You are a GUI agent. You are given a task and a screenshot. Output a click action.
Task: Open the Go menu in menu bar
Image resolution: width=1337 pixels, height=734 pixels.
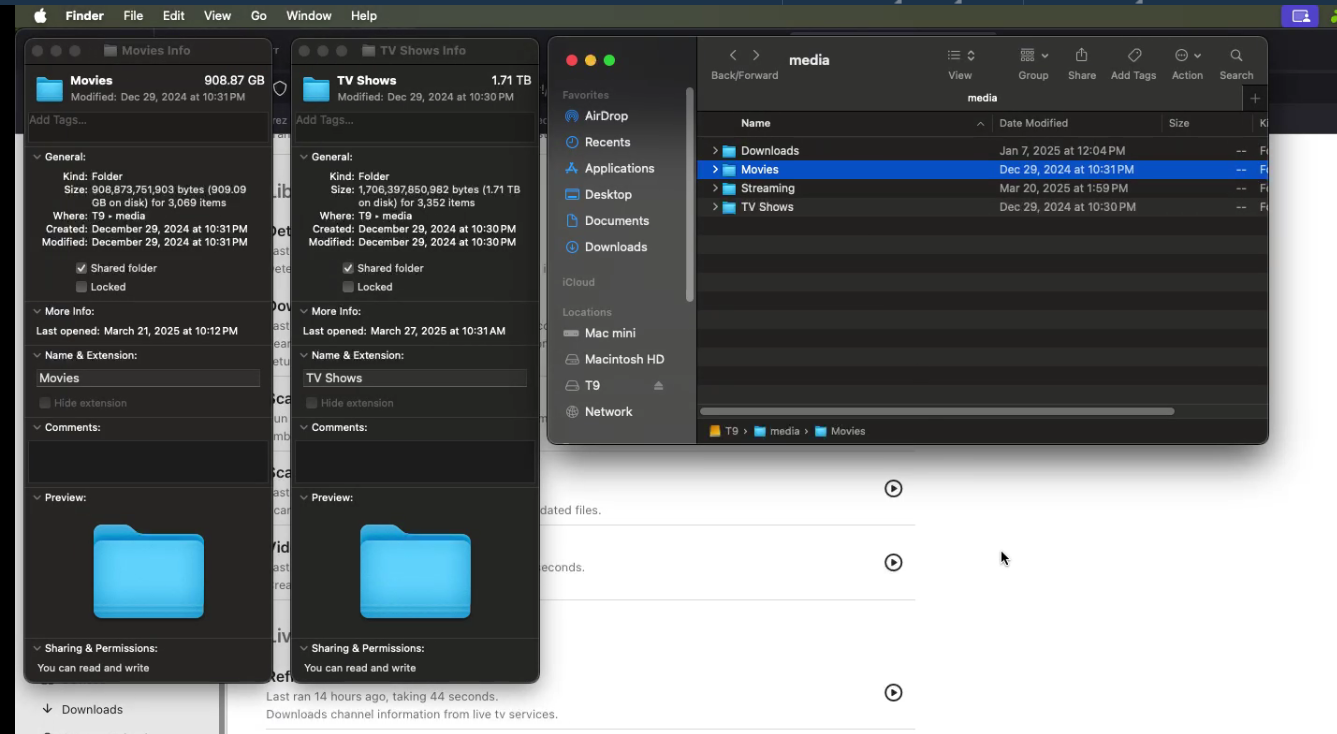click(259, 16)
